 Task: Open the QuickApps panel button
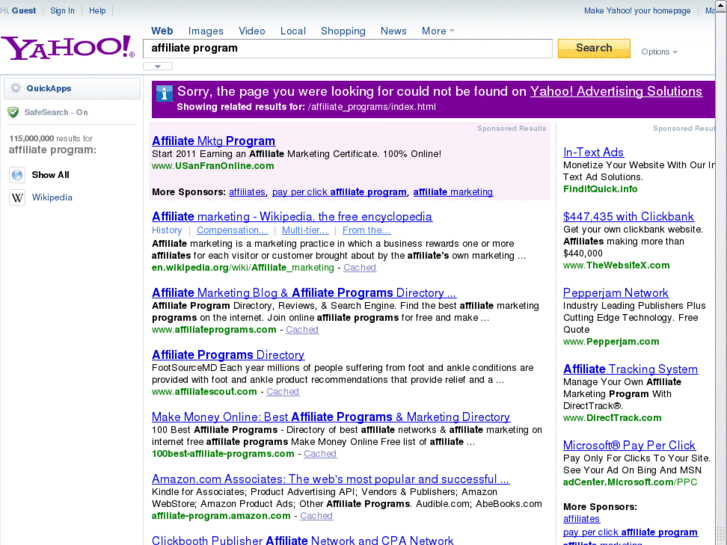pos(72,88)
